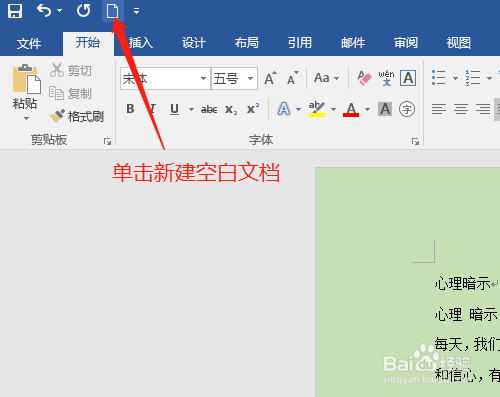Open enclosed character 字 tool
This screenshot has width=500, height=397.
[x=407, y=109]
